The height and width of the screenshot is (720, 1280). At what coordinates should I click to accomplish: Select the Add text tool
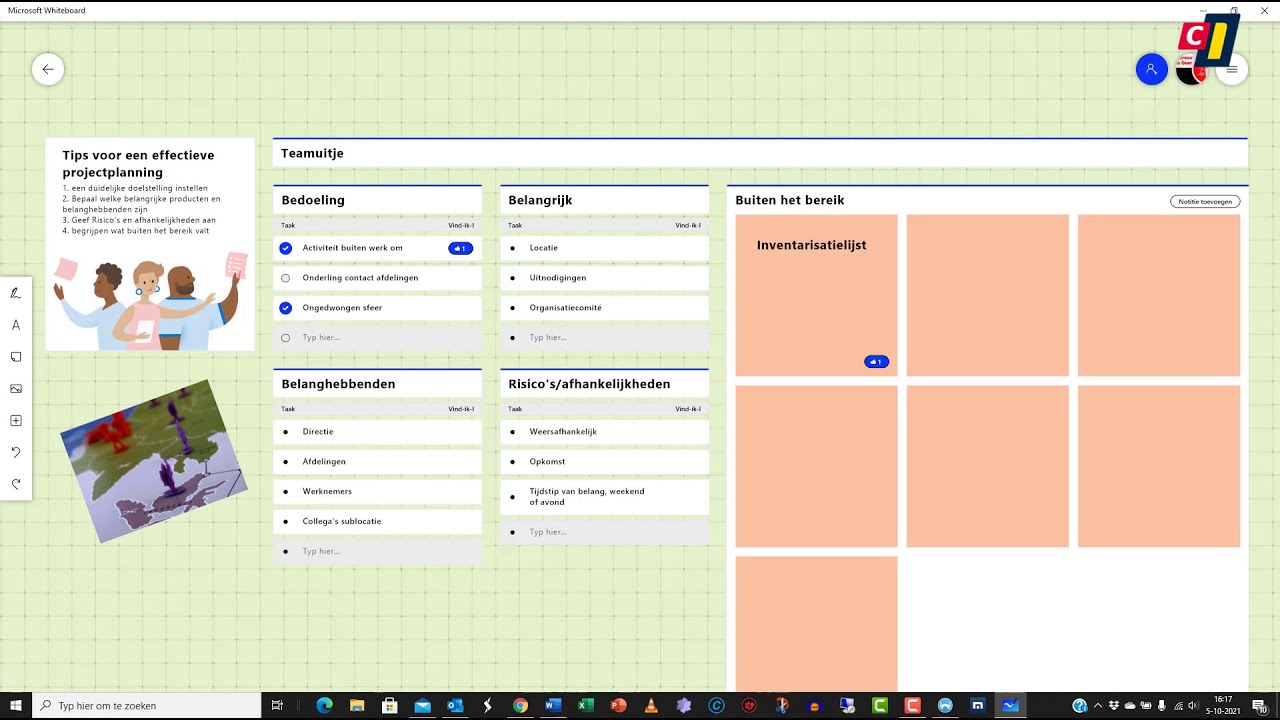tap(16, 325)
